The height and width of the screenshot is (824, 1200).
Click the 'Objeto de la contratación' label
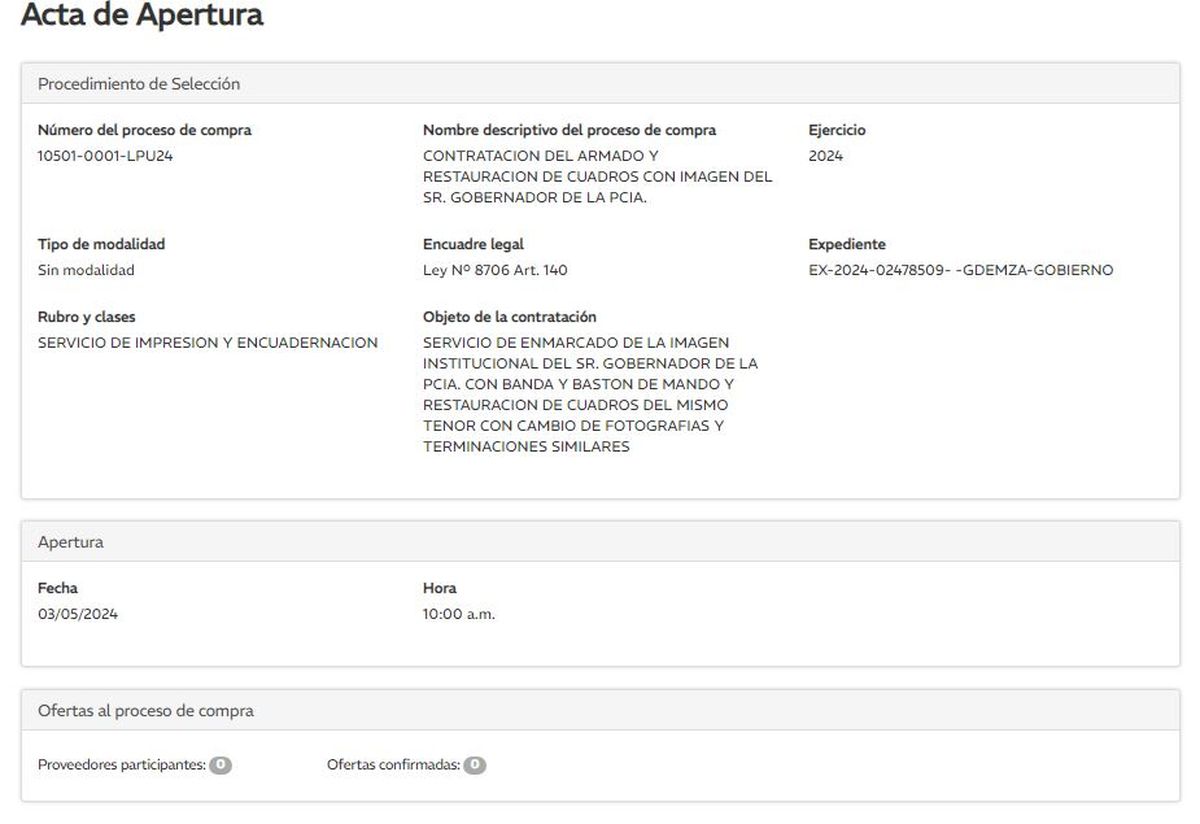(x=510, y=317)
